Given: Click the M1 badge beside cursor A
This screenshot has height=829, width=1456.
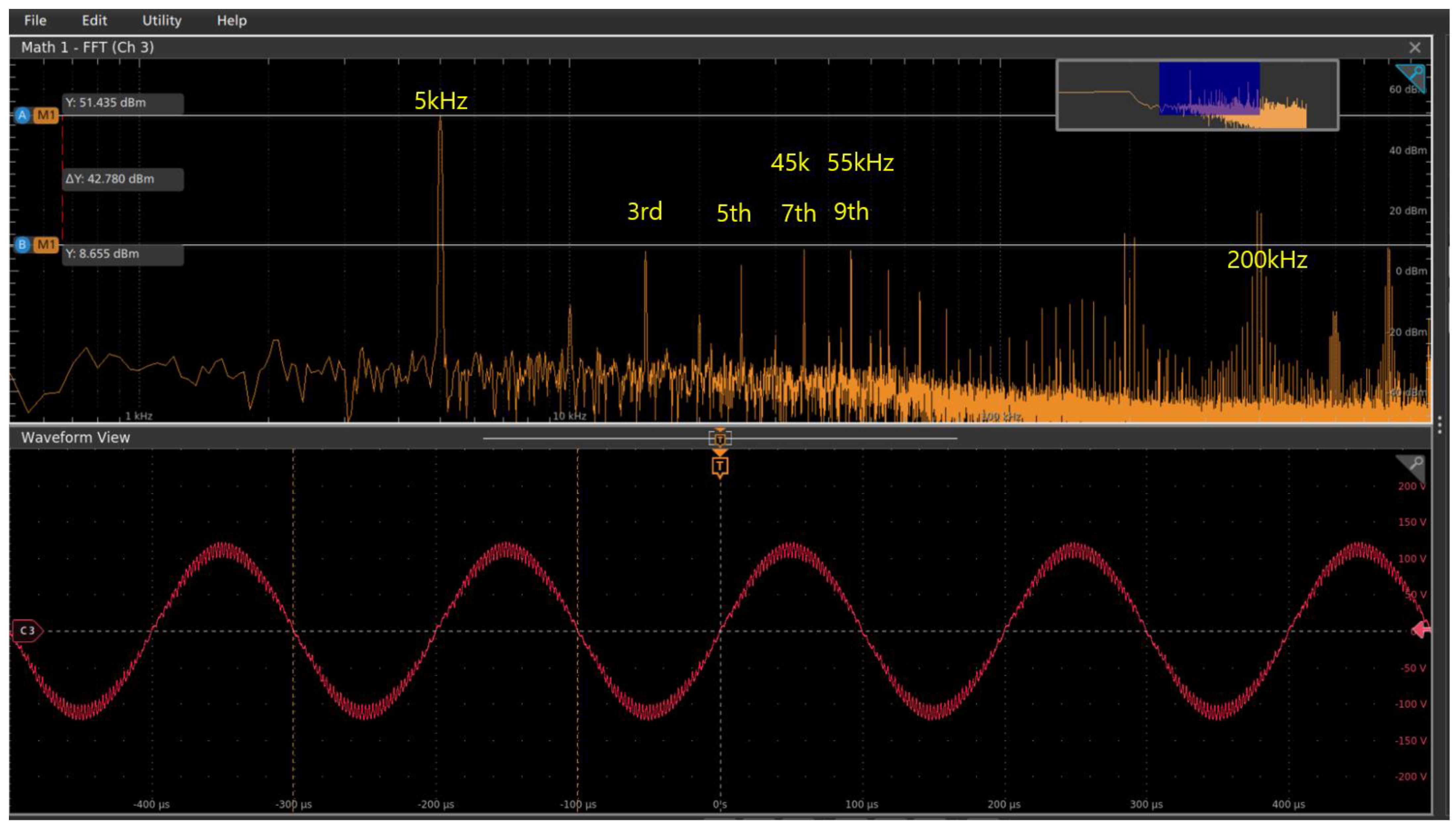Looking at the screenshot, I should tap(46, 116).
